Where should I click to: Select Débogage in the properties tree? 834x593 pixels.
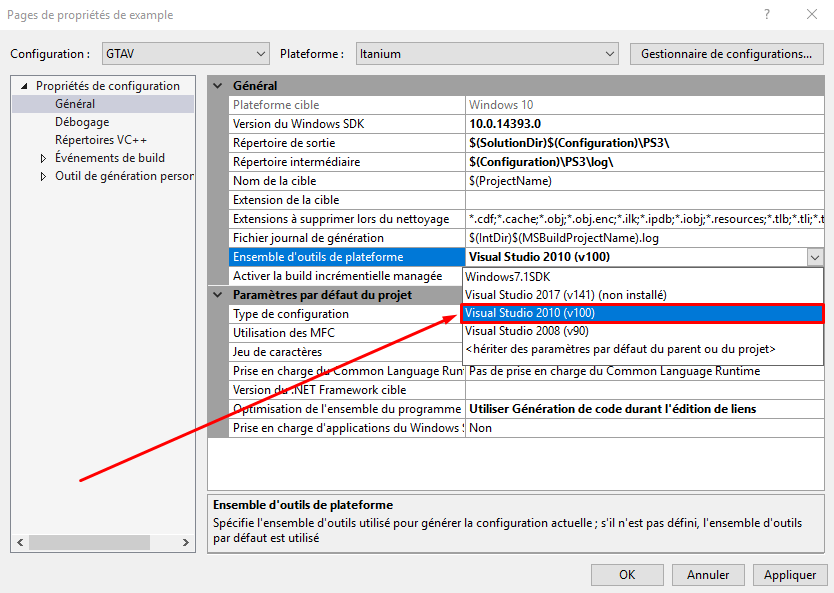[82, 122]
